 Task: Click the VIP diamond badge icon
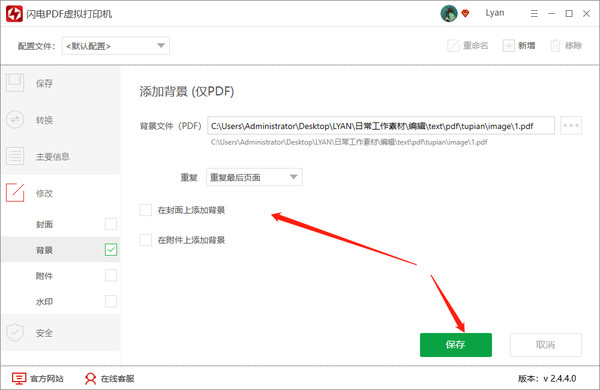pos(465,14)
